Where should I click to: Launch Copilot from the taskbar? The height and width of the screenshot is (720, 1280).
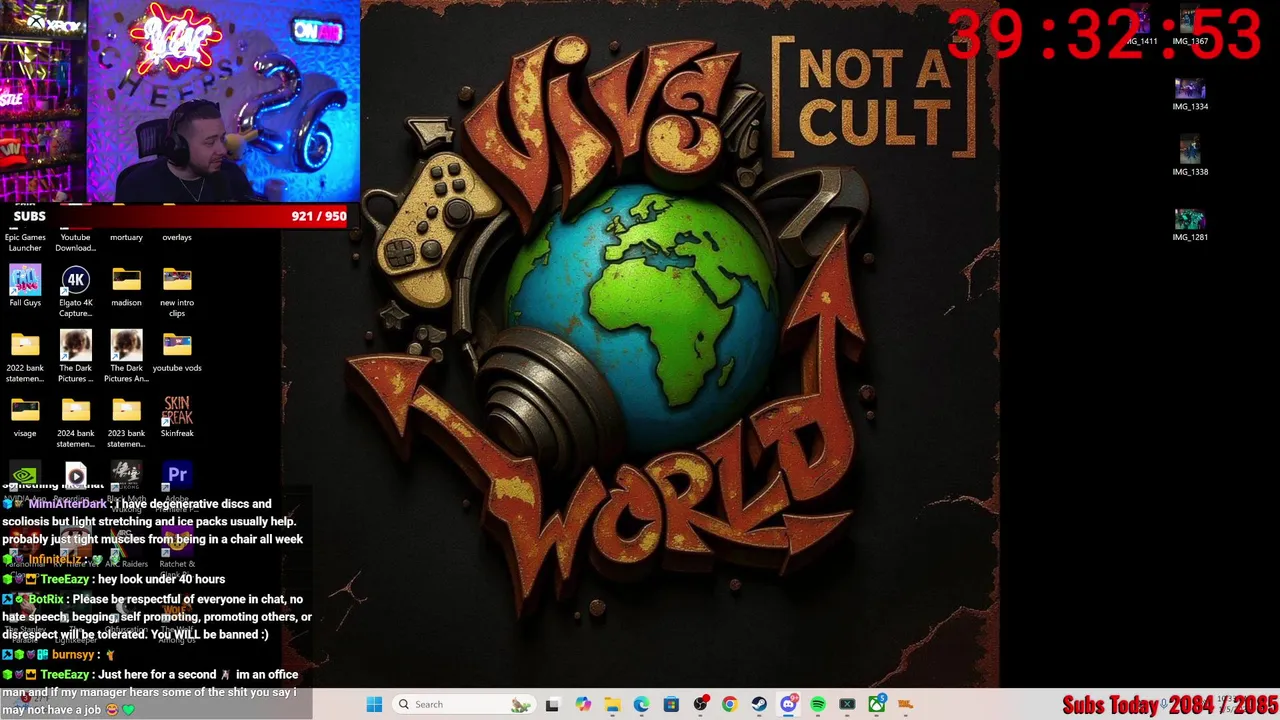583,704
